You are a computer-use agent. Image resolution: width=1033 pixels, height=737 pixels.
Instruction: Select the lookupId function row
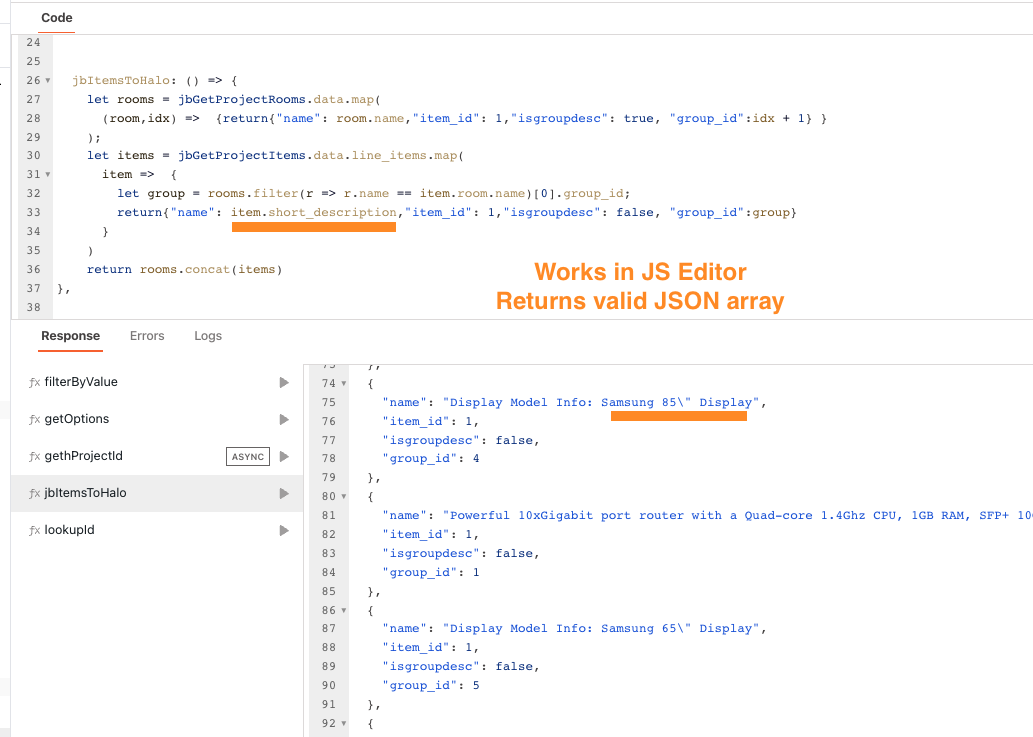click(157, 530)
